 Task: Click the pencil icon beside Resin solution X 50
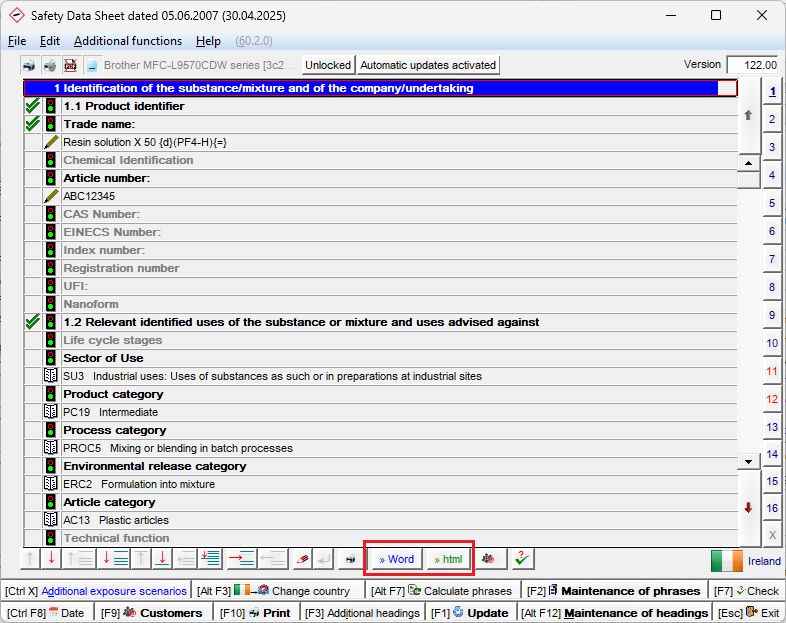pyautogui.click(x=51, y=142)
